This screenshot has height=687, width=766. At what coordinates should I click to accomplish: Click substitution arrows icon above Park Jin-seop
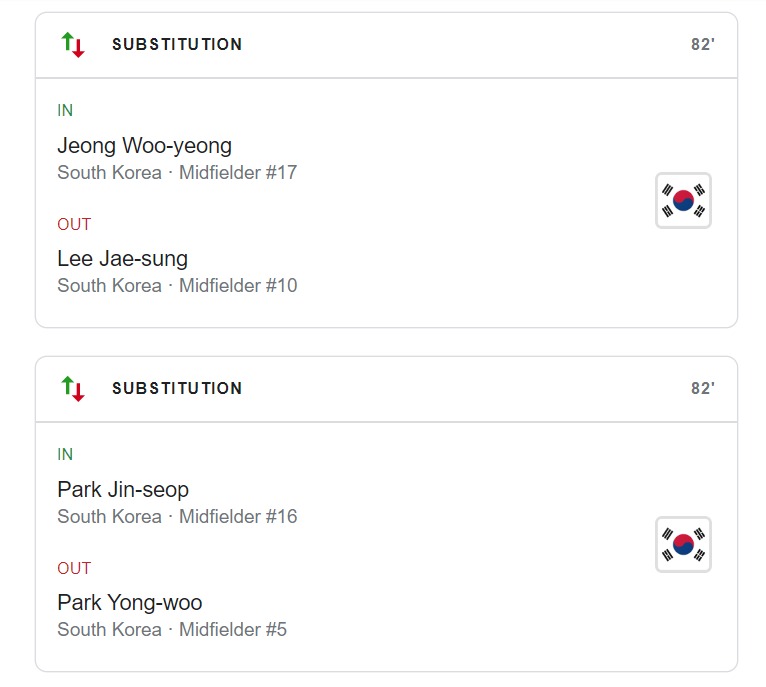point(72,389)
